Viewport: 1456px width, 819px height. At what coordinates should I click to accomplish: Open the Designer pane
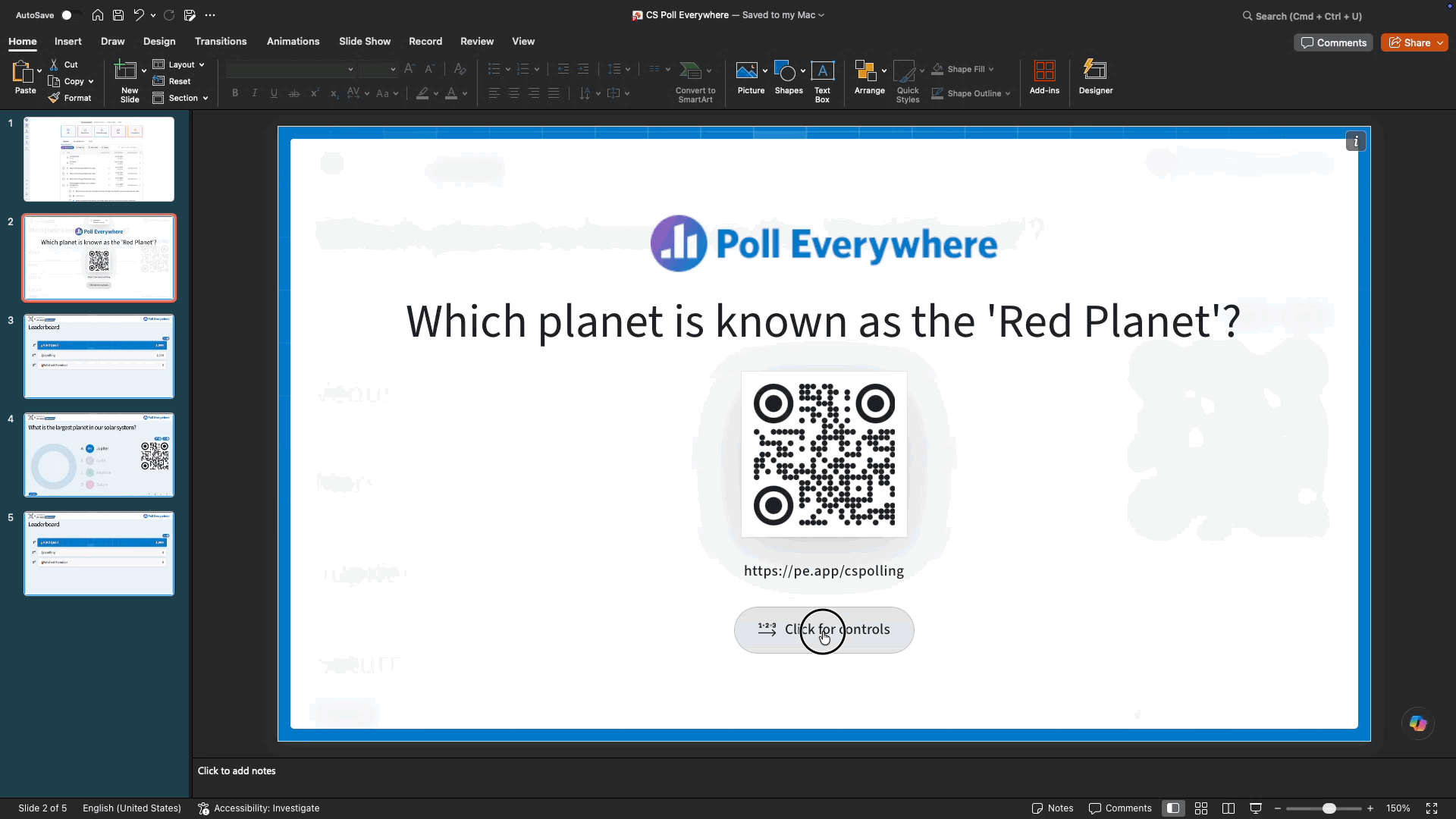click(x=1096, y=78)
